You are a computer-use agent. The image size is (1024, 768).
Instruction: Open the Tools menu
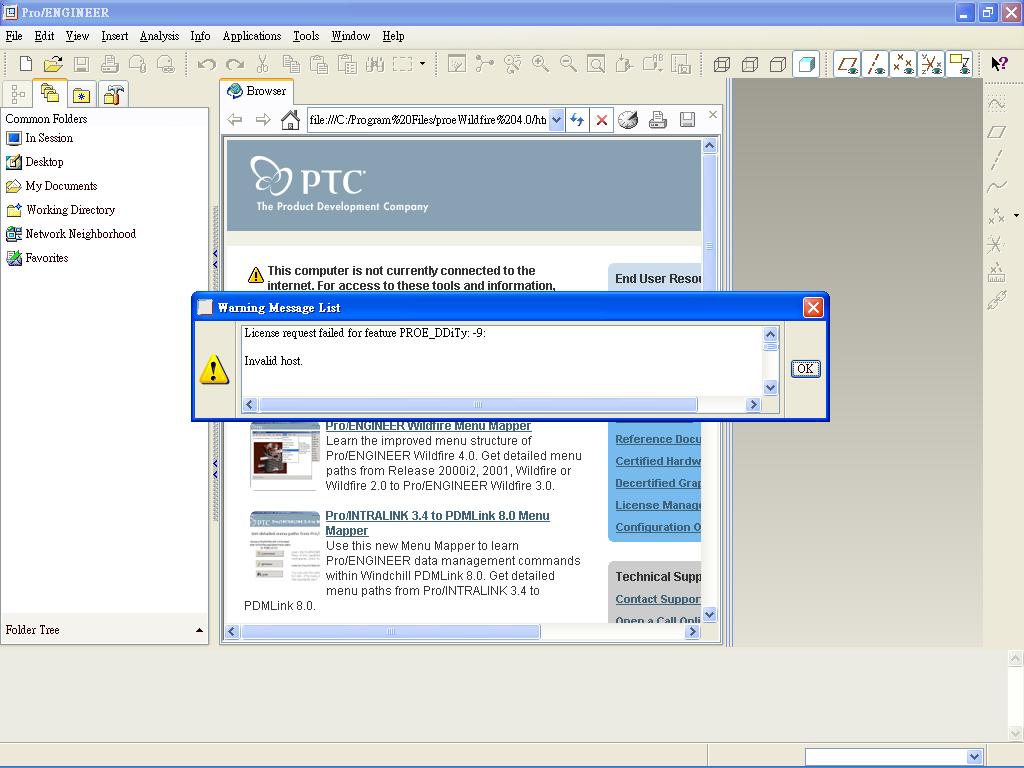coord(306,36)
